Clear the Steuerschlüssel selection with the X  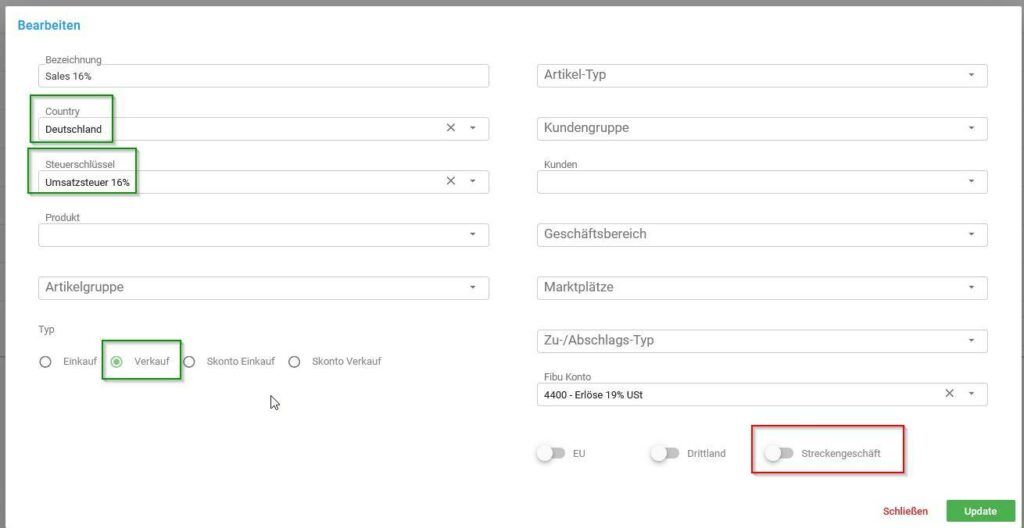(x=451, y=181)
